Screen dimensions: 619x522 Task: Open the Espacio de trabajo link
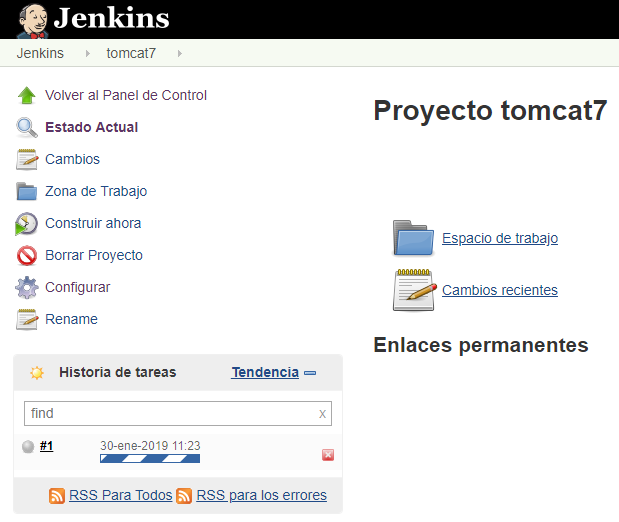click(x=500, y=238)
